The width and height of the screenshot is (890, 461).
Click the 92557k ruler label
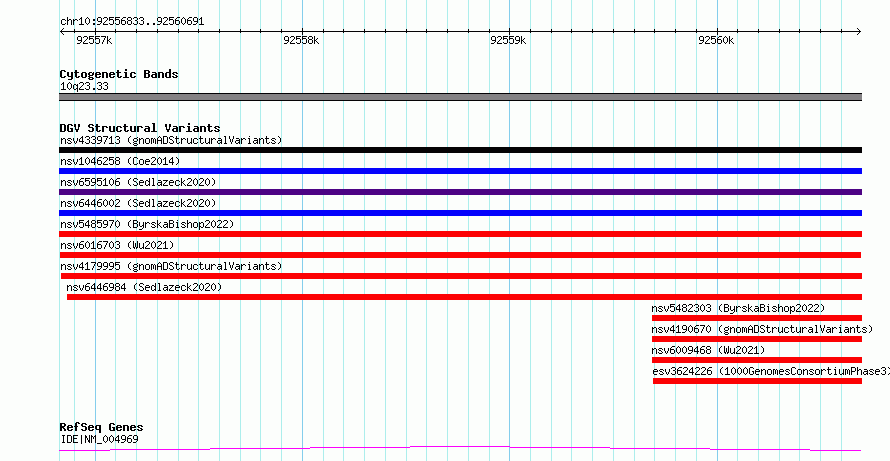[94, 40]
